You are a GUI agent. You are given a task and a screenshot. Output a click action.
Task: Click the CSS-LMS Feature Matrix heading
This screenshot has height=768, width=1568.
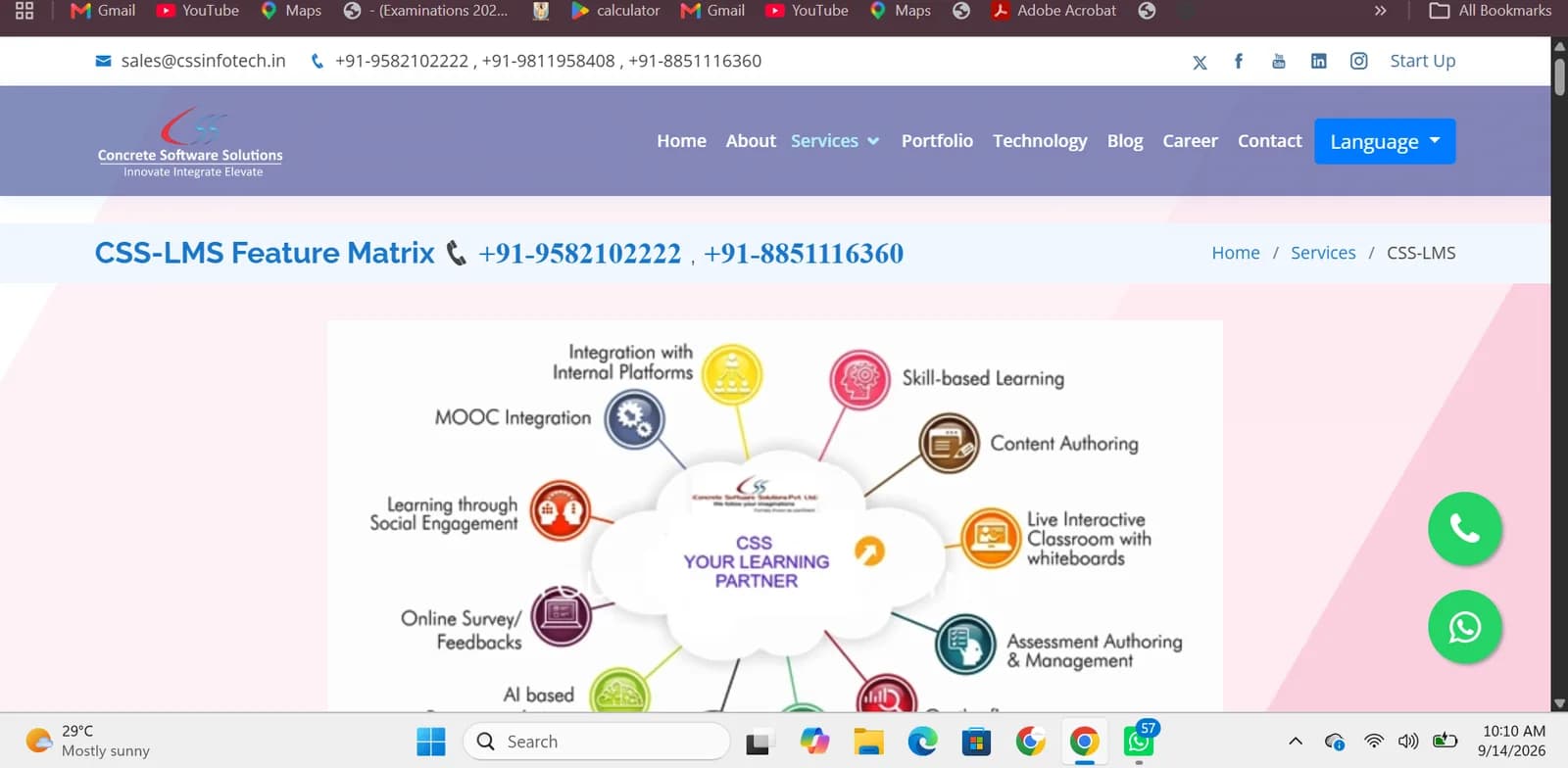click(265, 253)
